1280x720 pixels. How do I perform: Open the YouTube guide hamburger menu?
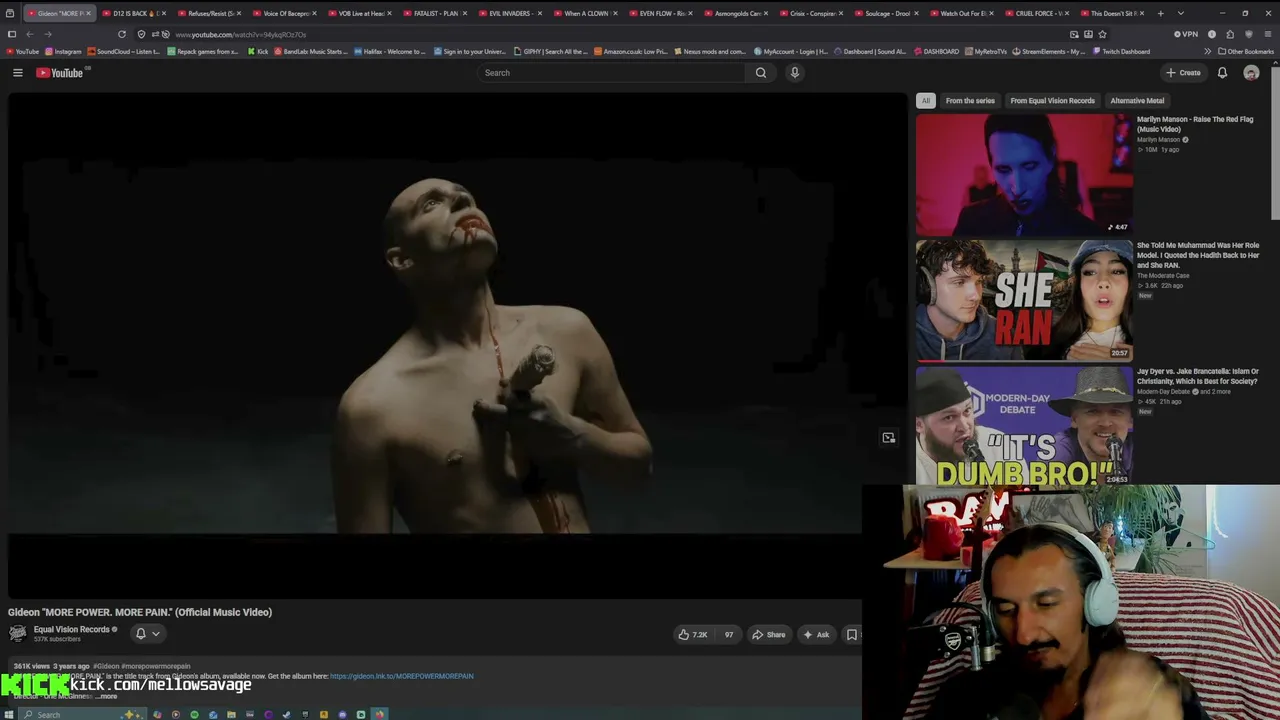17,73
